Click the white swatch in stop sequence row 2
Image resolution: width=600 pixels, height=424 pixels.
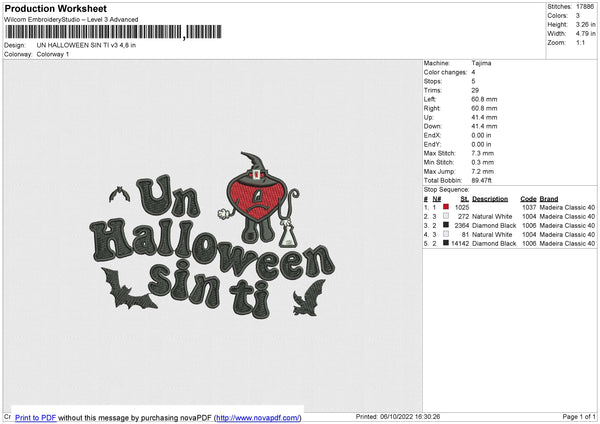click(446, 216)
